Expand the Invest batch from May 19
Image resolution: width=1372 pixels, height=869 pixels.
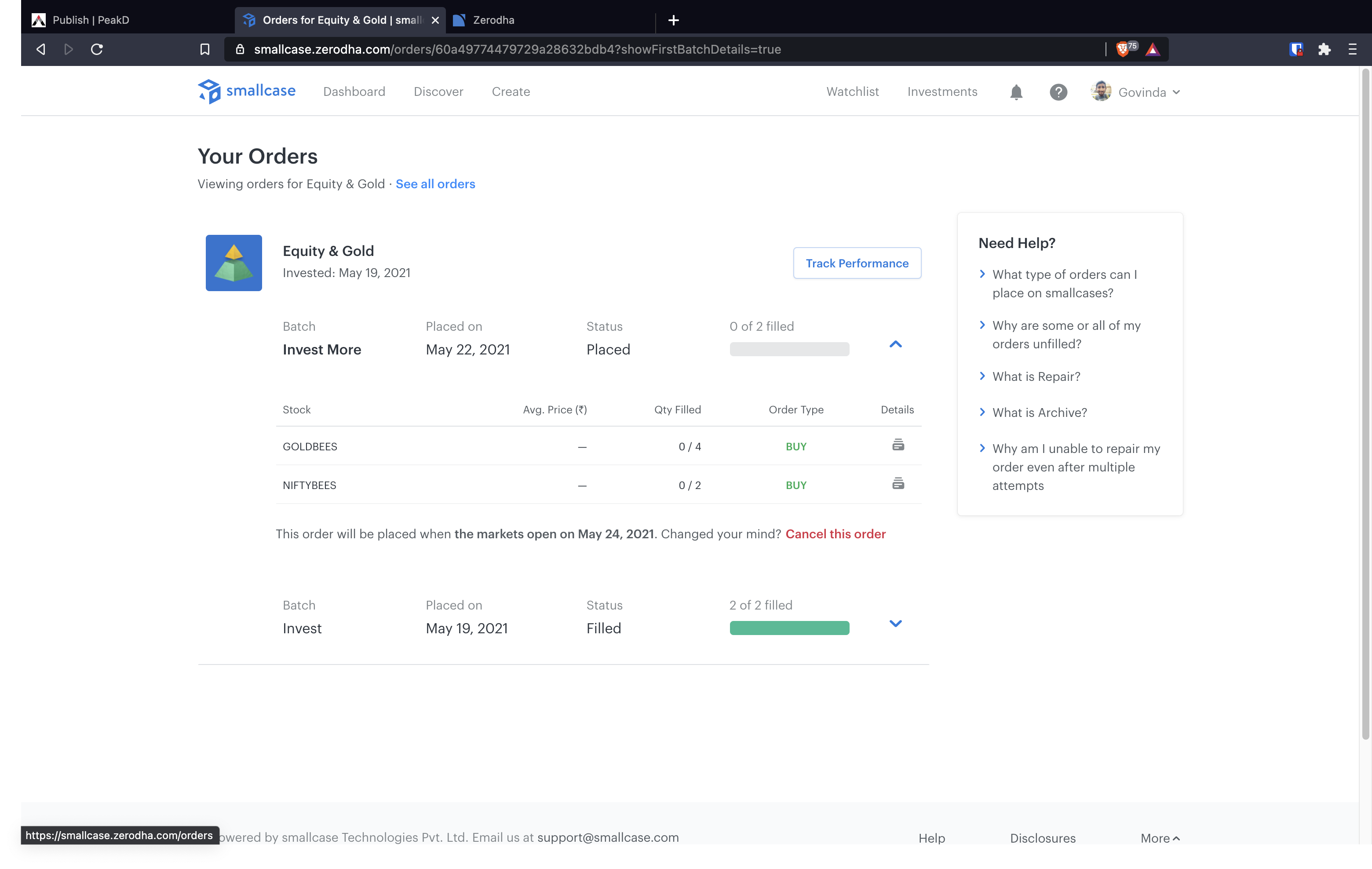895,623
